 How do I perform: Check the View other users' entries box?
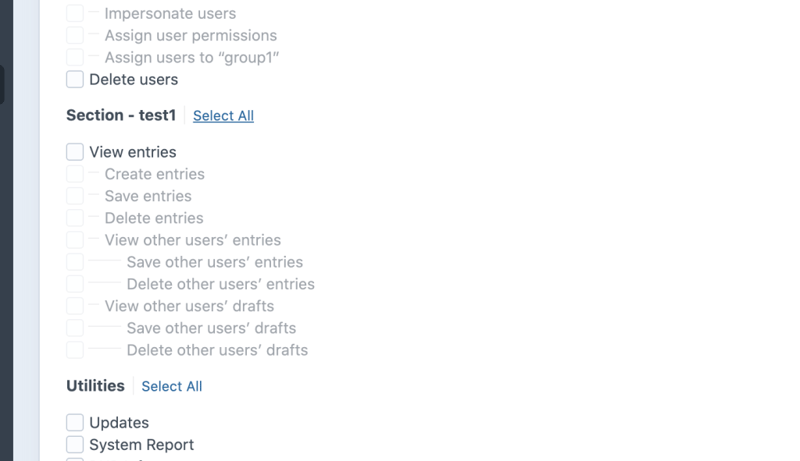(75, 240)
